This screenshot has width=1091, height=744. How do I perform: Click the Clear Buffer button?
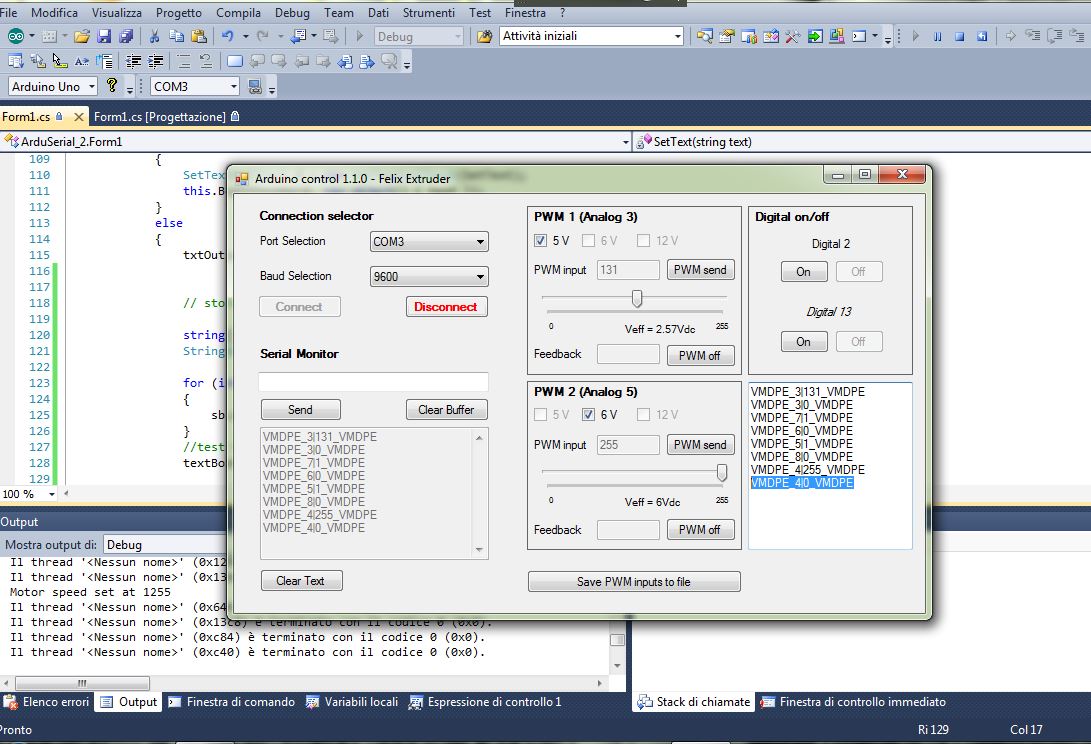446,410
